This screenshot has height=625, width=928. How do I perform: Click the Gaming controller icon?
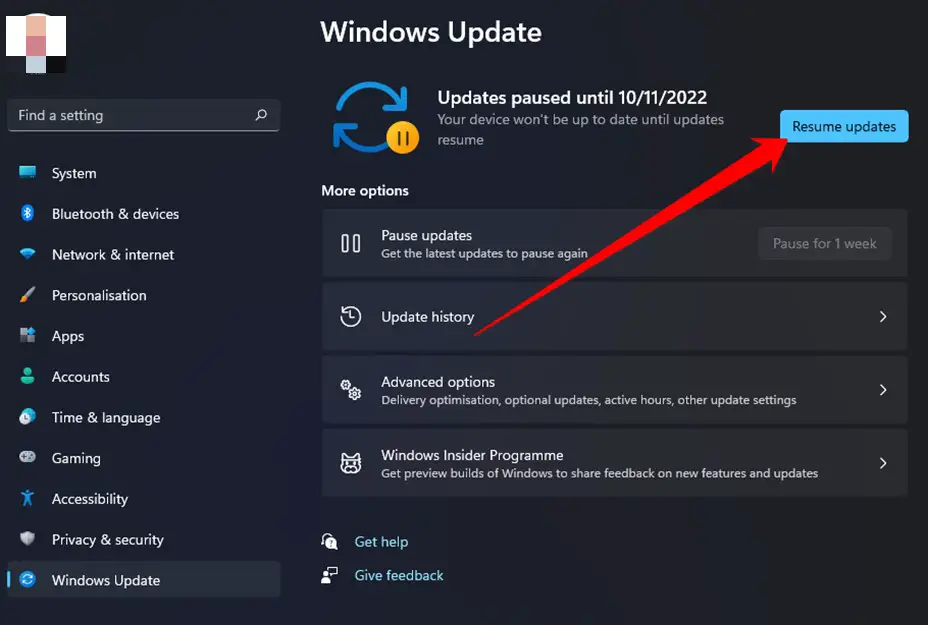tap(27, 457)
